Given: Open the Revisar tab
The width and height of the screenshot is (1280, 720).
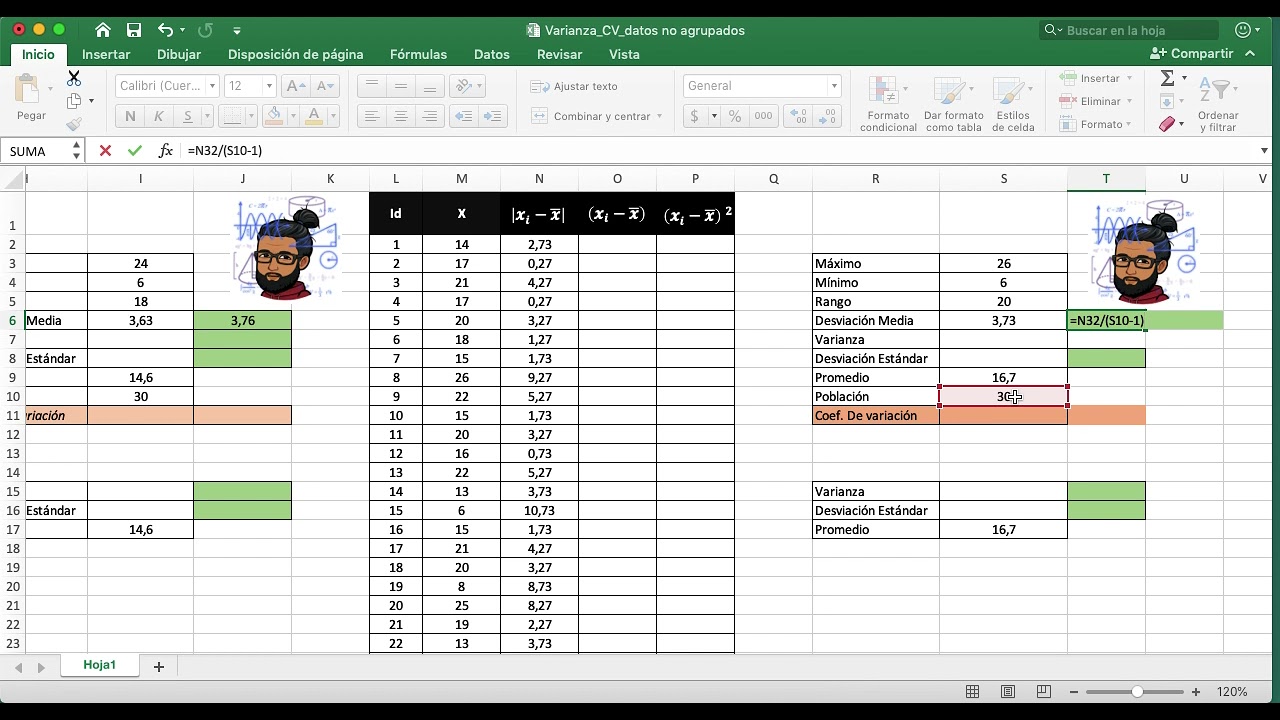Looking at the screenshot, I should (560, 55).
